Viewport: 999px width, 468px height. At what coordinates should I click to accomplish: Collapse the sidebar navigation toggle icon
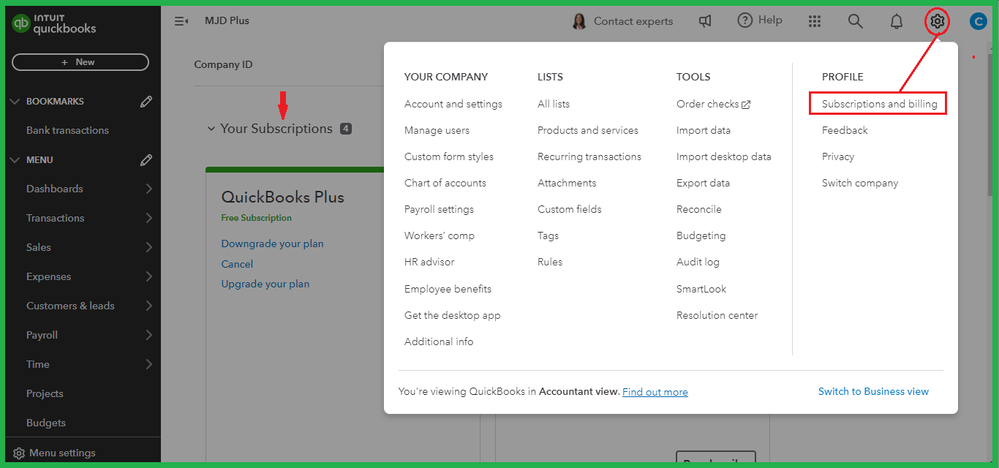tap(181, 20)
